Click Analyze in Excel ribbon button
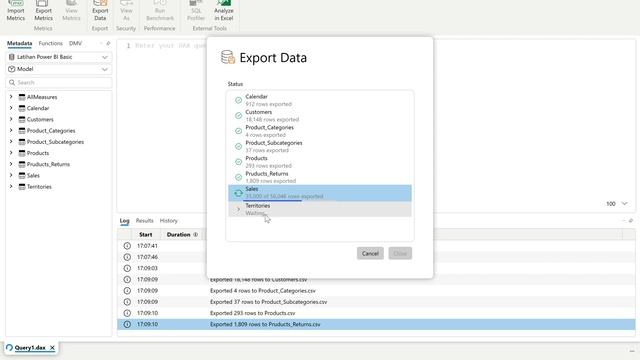The image size is (640, 360). click(224, 11)
